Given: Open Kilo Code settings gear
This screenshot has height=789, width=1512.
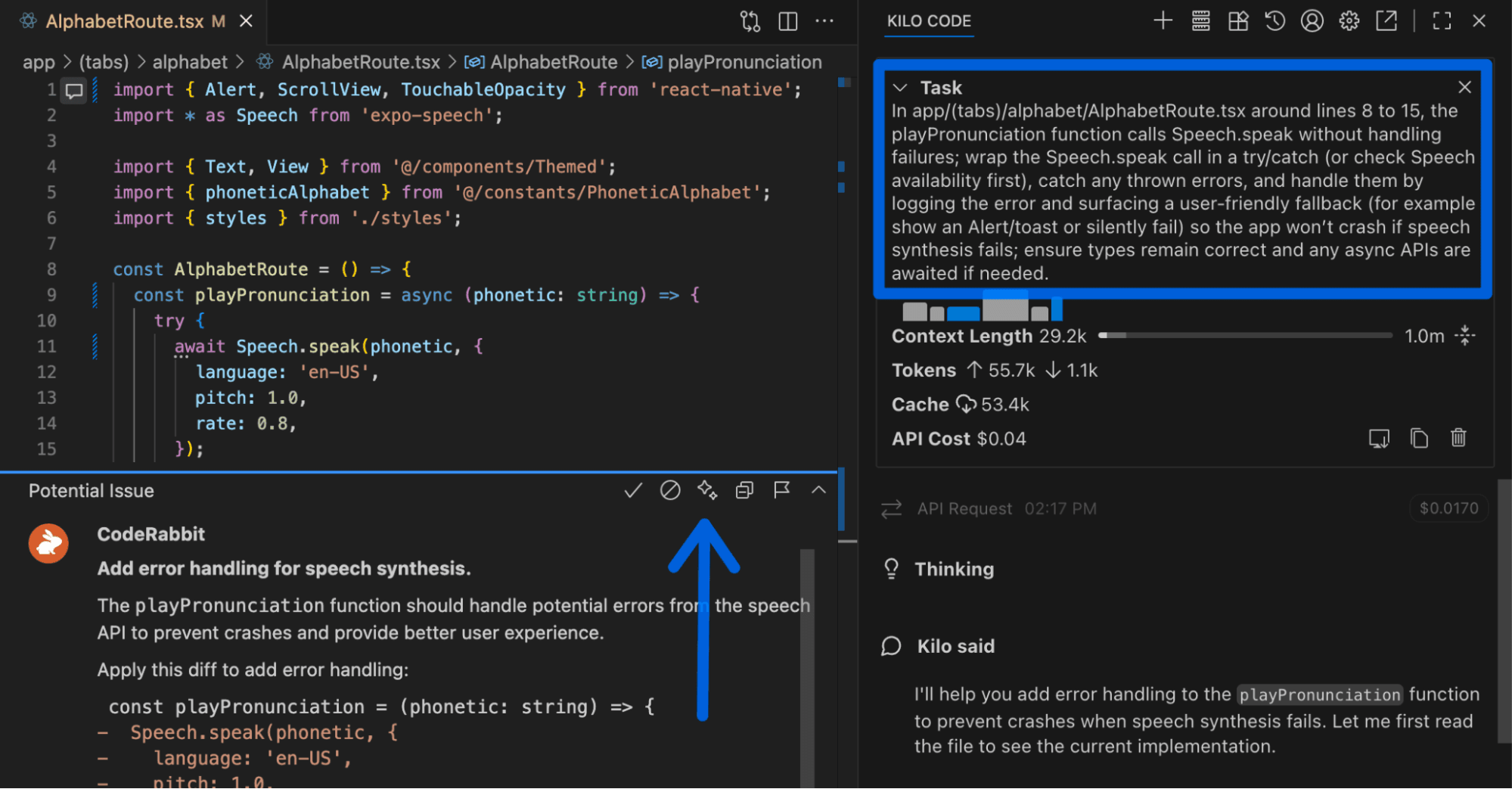Looking at the screenshot, I should (x=1349, y=21).
